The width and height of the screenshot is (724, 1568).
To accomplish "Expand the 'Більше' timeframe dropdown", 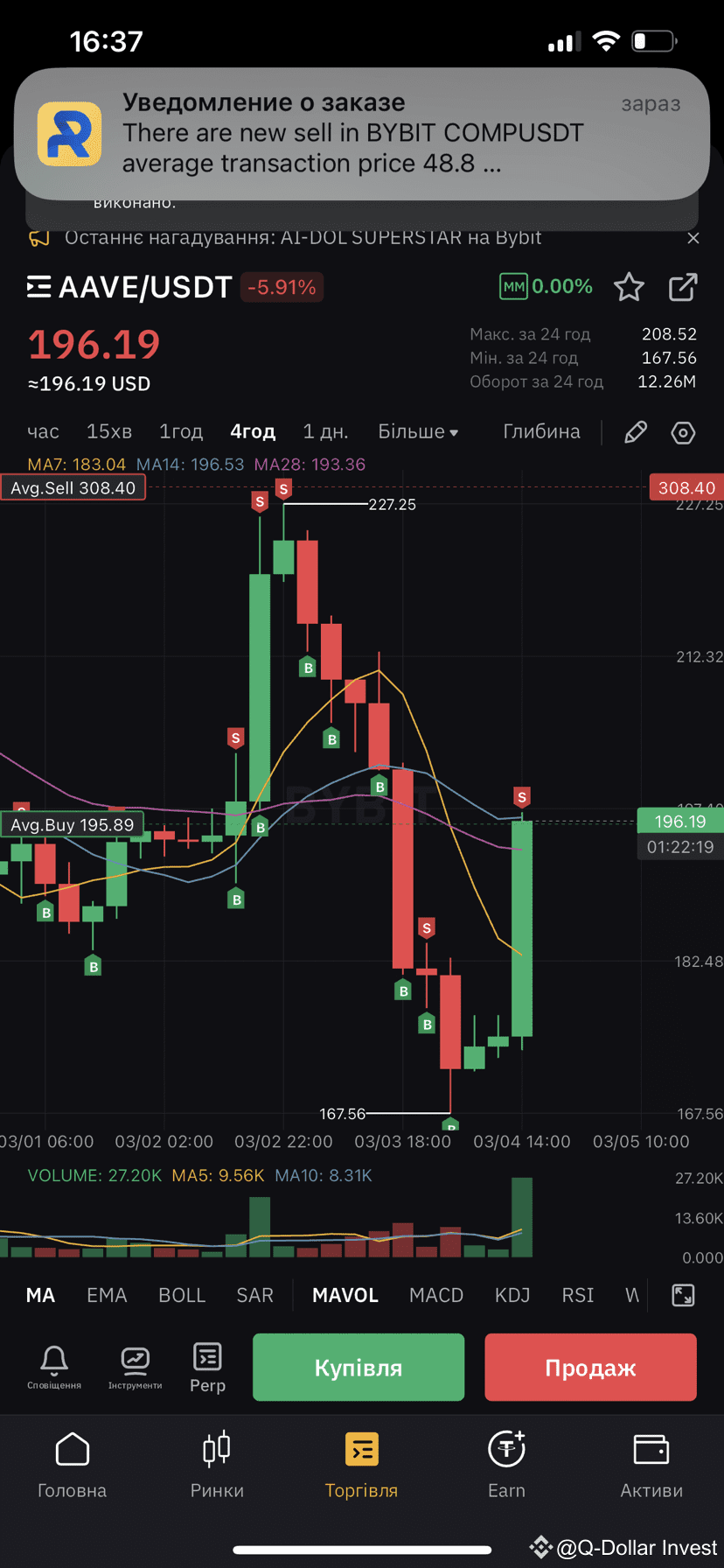I will point(418,431).
